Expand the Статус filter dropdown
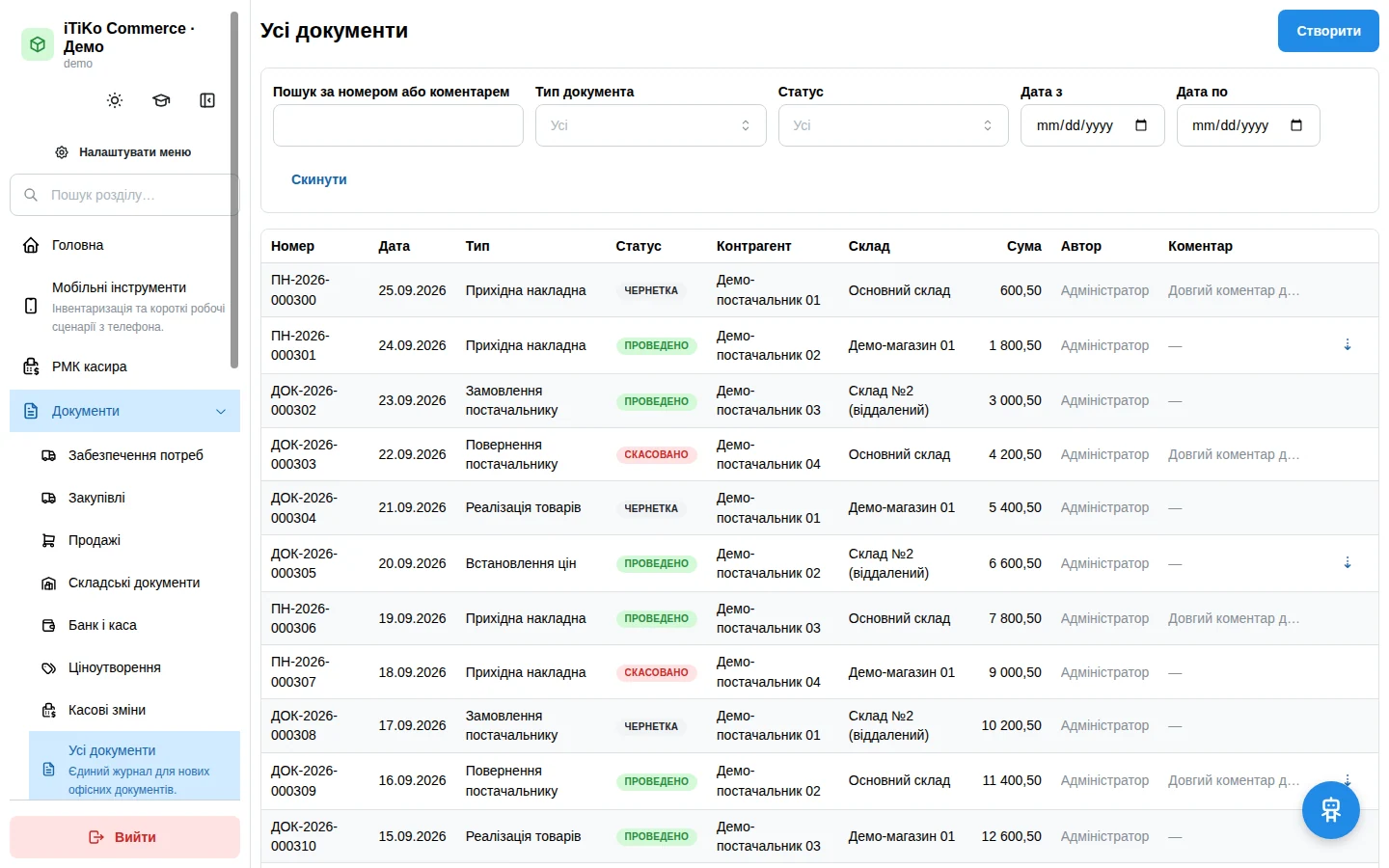 [893, 125]
